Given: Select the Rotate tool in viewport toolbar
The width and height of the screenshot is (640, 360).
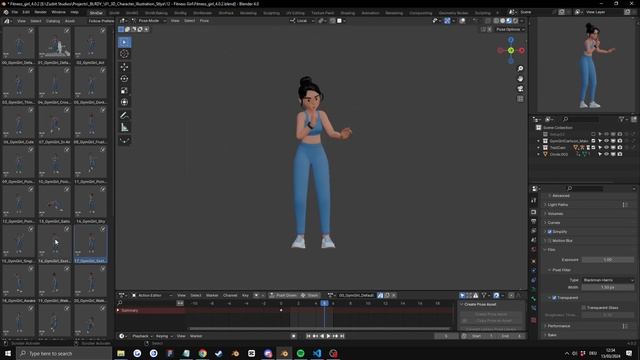Looking at the screenshot, I should [124, 78].
